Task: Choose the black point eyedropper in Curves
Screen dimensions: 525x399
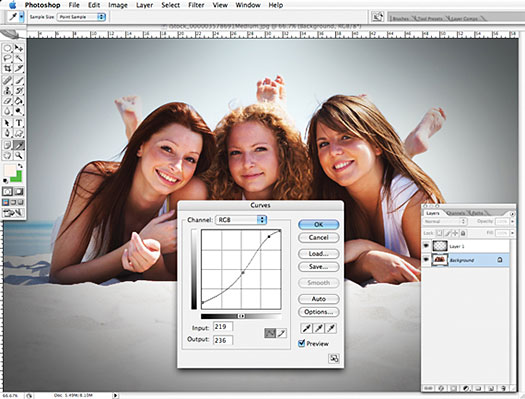Action: pyautogui.click(x=306, y=328)
